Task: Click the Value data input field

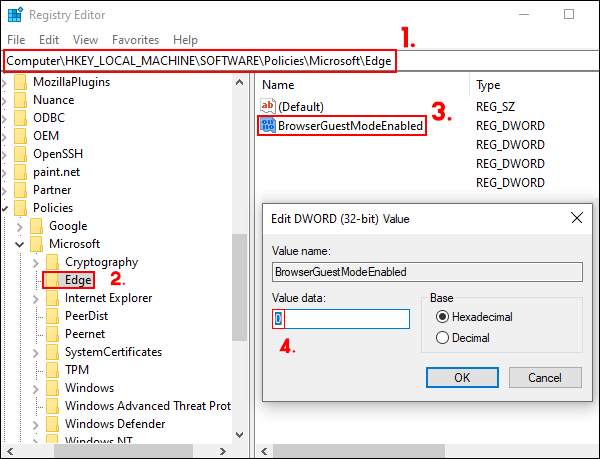Action: pos(341,319)
